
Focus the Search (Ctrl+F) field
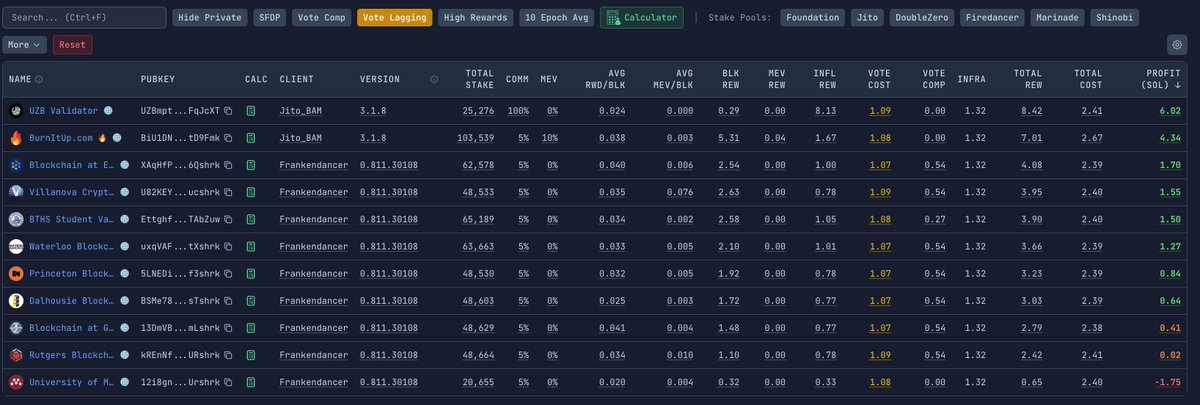pyautogui.click(x=84, y=18)
